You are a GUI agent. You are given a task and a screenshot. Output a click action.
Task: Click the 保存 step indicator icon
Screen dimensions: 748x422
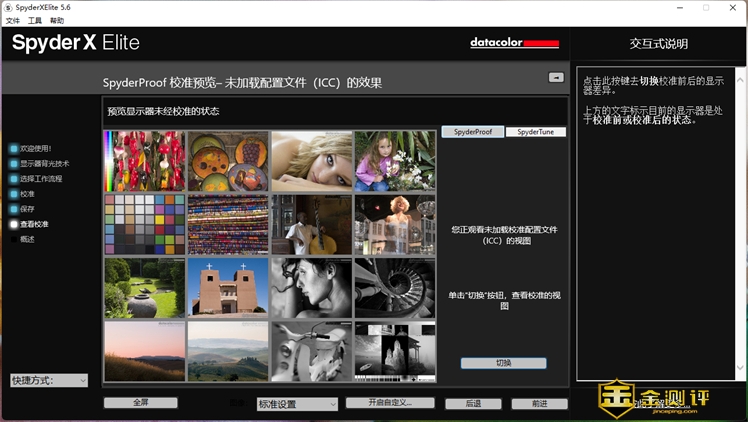pyautogui.click(x=14, y=209)
